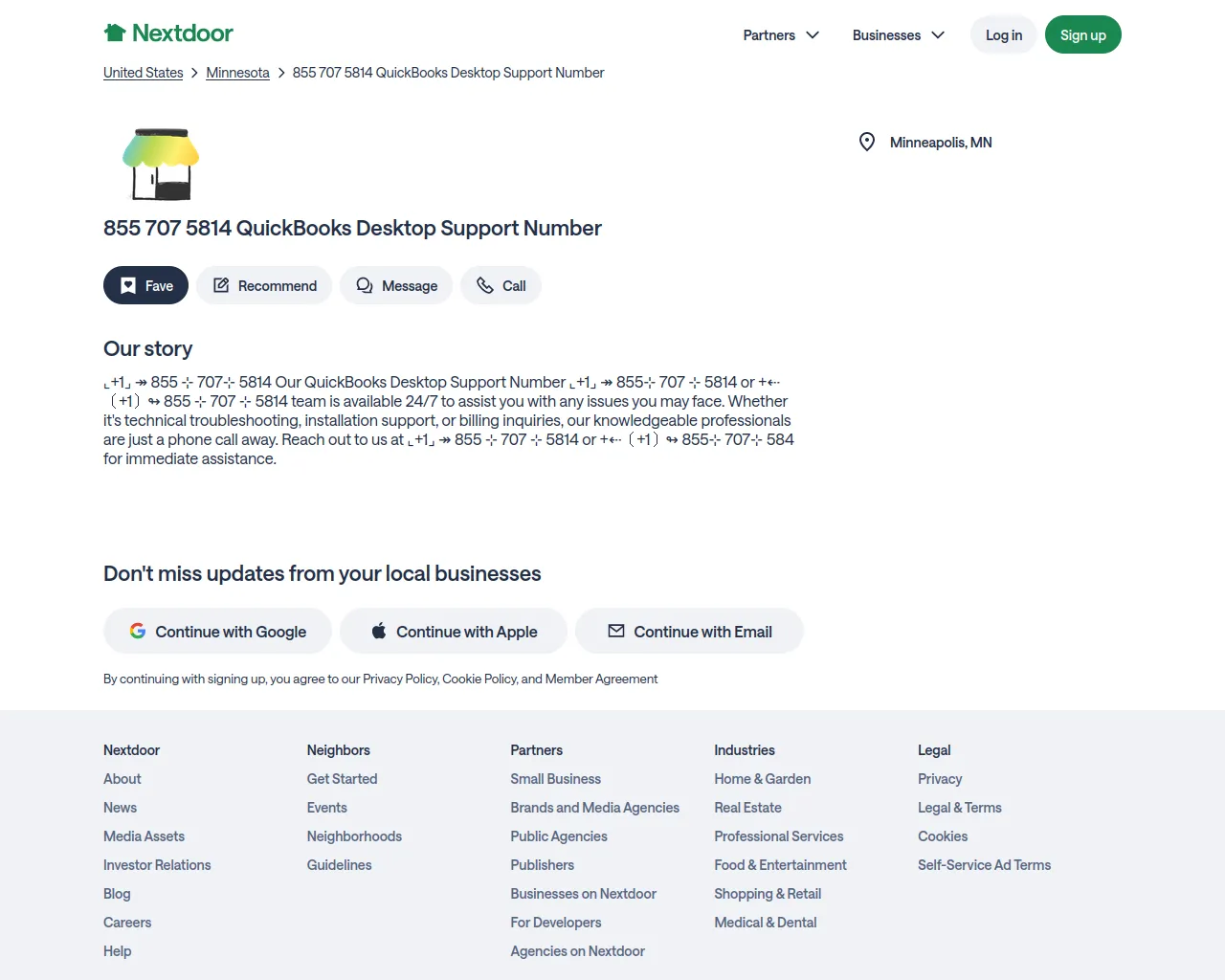Open the Legal & Terms footer link
The image size is (1225, 980).
coord(960,808)
